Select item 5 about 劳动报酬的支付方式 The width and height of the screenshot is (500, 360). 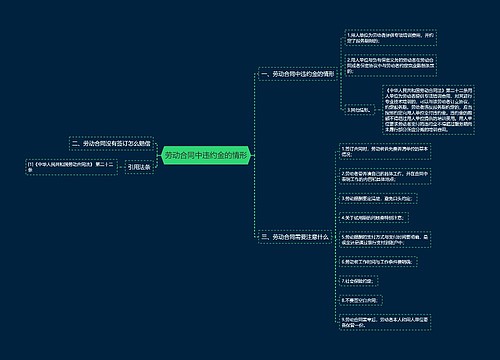point(385,240)
